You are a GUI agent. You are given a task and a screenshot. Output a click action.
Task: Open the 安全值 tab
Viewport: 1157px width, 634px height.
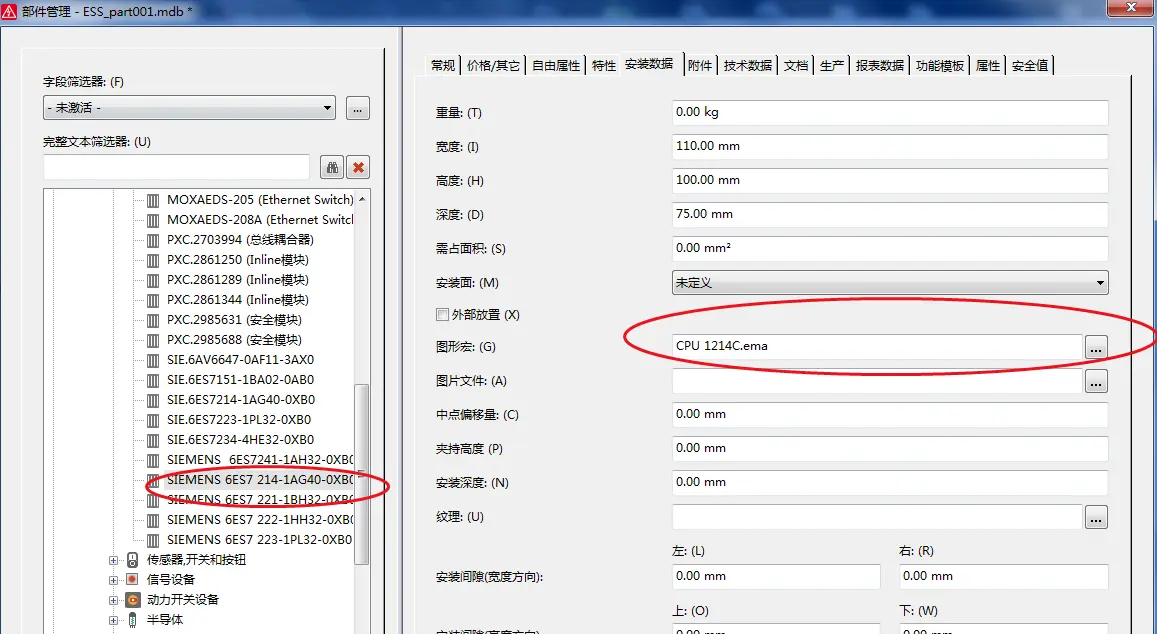coord(1030,66)
